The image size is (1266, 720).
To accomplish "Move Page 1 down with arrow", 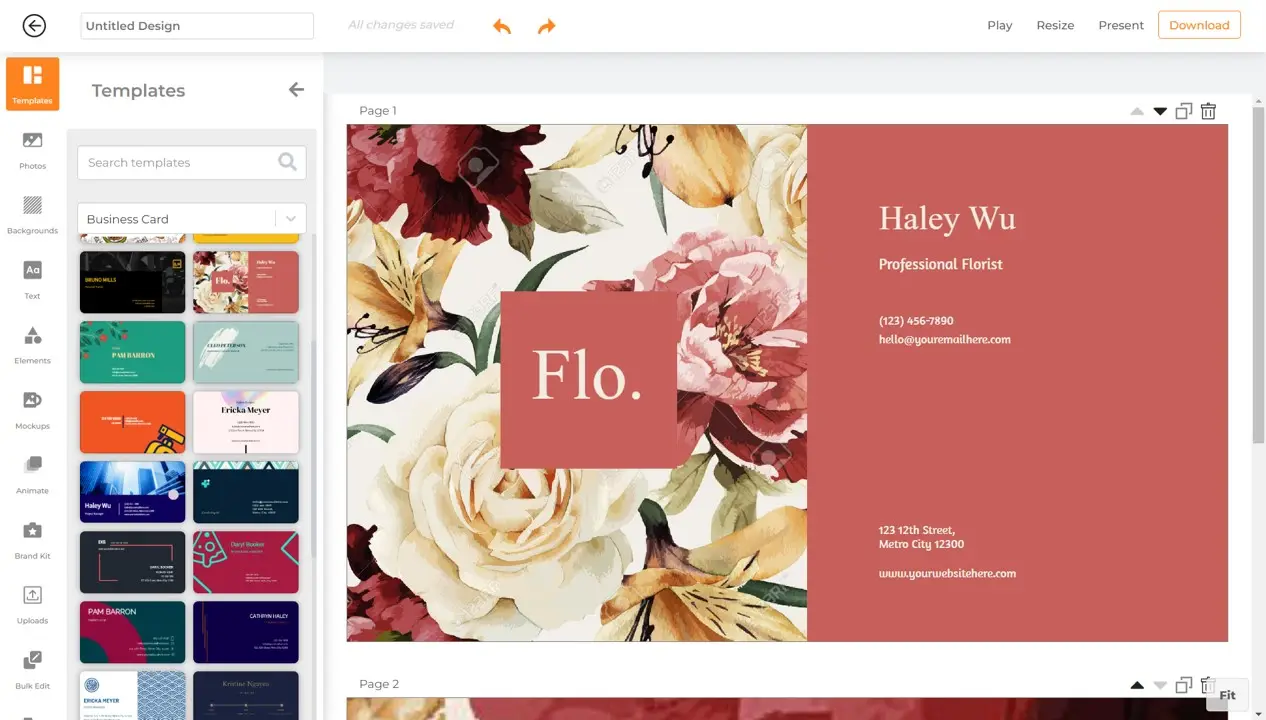I will pyautogui.click(x=1160, y=111).
